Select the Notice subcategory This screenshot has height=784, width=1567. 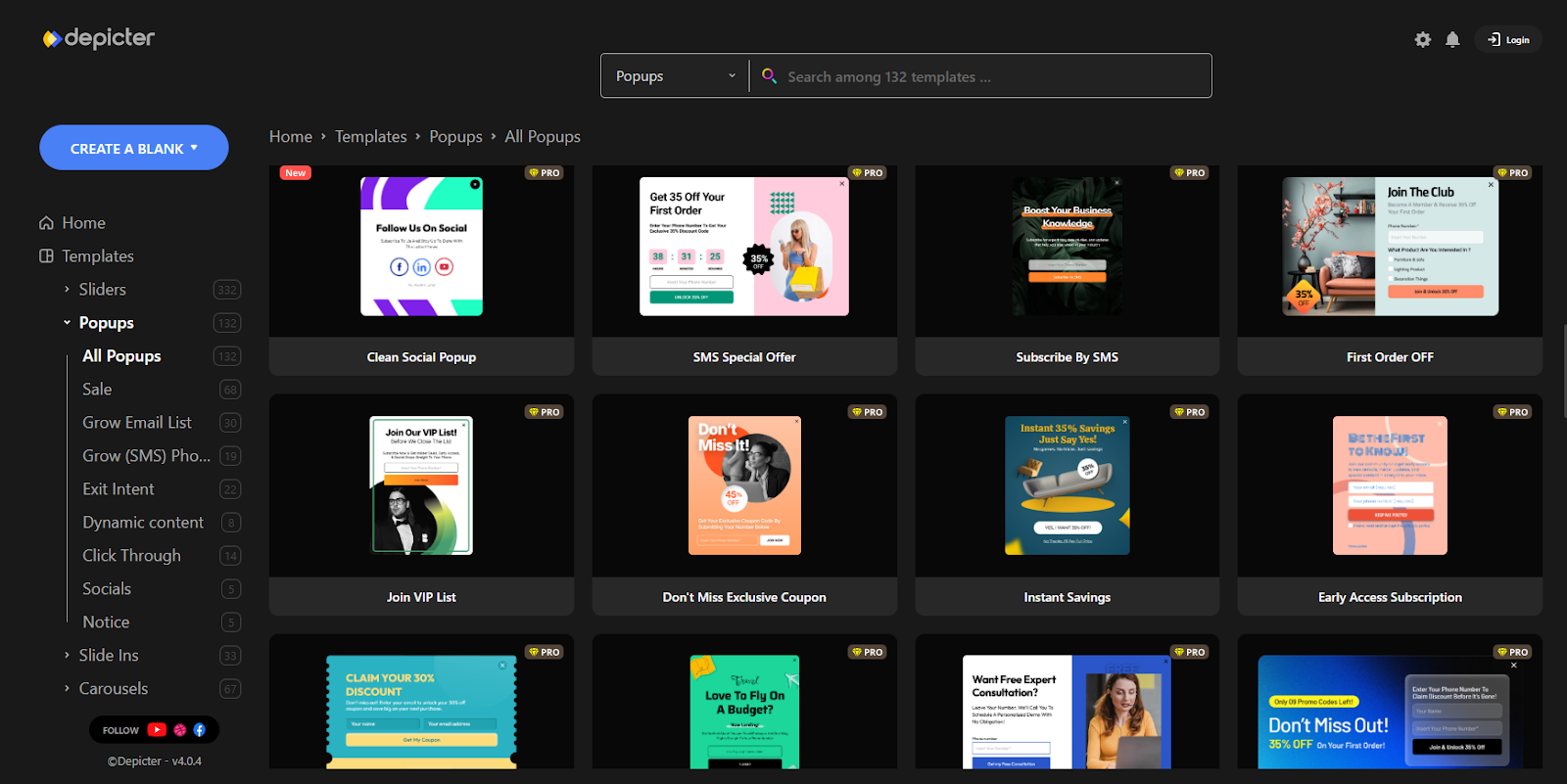pos(106,622)
